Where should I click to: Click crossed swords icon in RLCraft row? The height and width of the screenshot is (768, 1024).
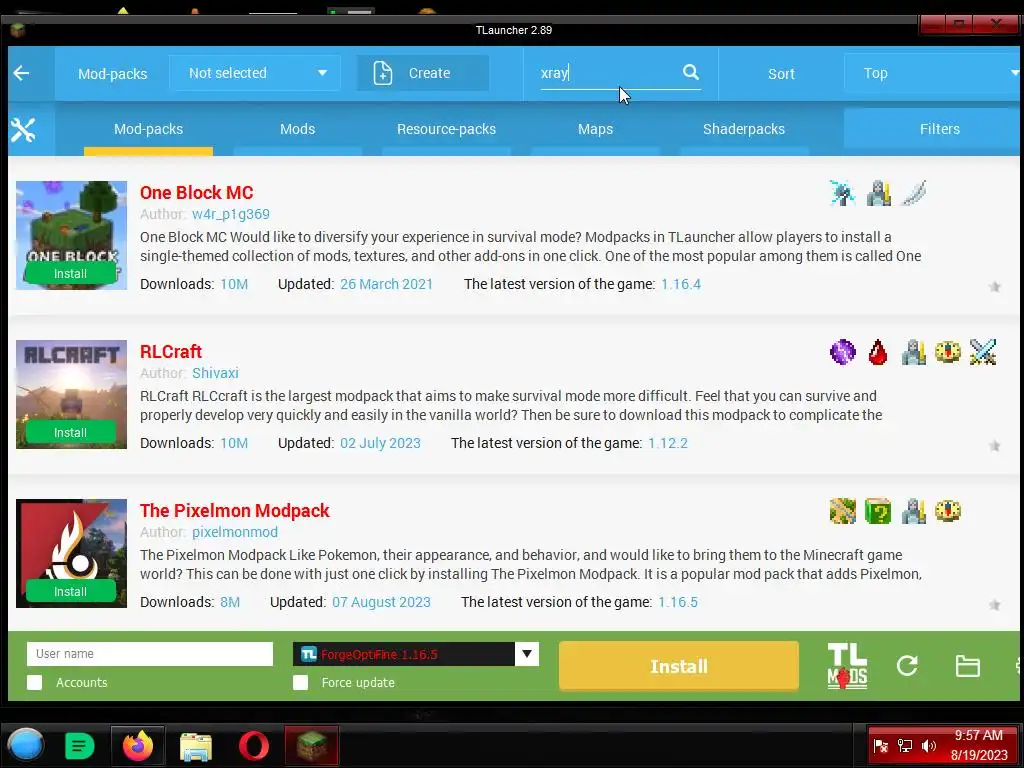(983, 352)
